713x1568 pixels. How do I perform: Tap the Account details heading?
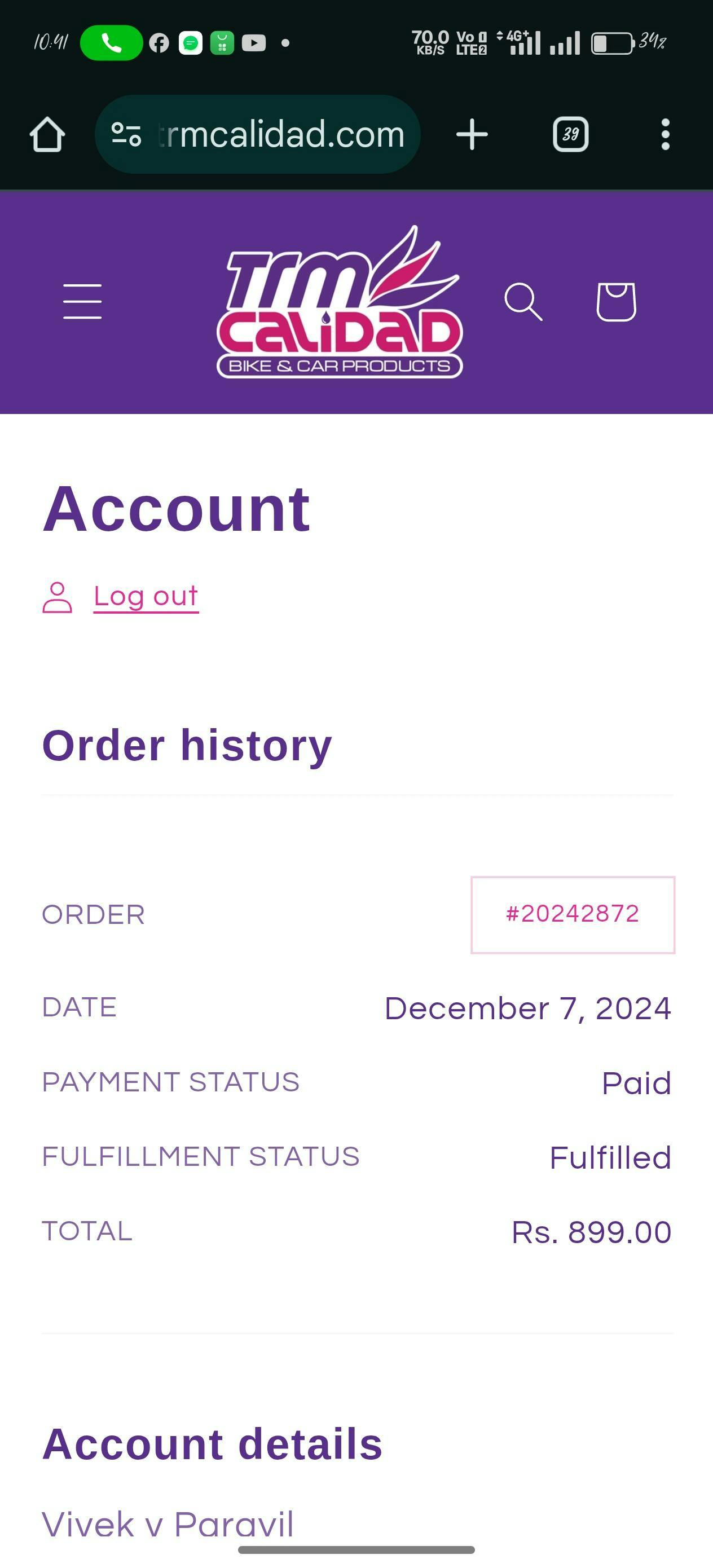(212, 1444)
